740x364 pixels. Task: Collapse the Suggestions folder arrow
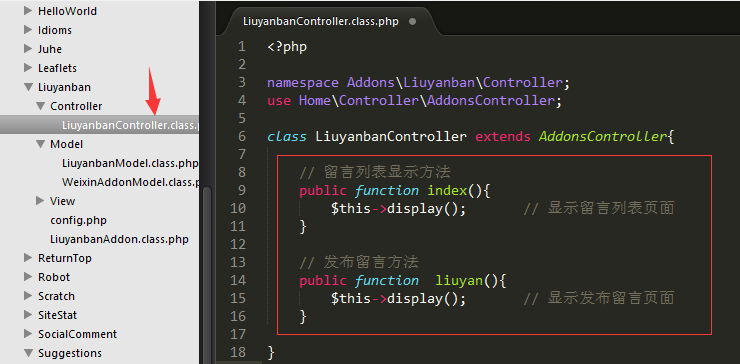(28, 353)
